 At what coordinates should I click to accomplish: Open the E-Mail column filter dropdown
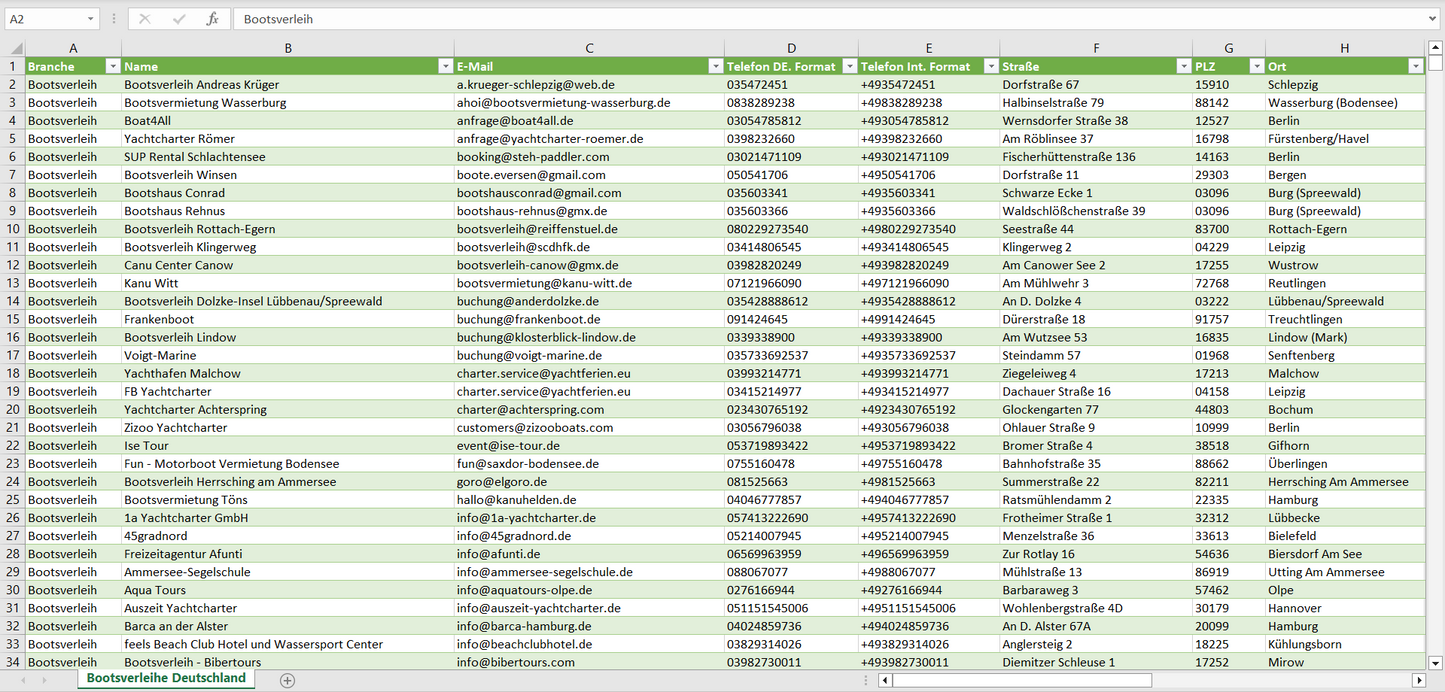pyautogui.click(x=715, y=66)
